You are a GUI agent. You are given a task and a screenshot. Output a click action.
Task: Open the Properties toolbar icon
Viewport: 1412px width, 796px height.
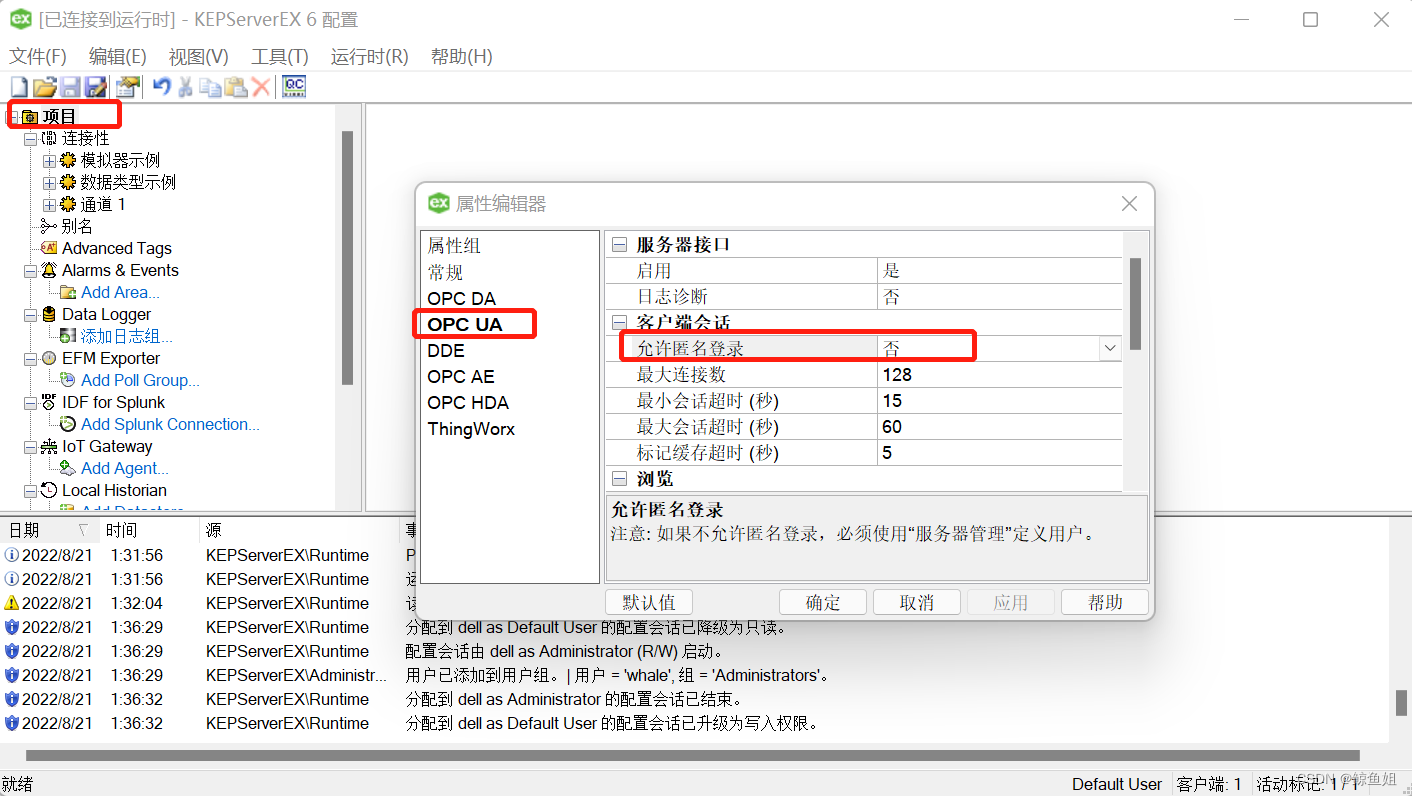127,87
